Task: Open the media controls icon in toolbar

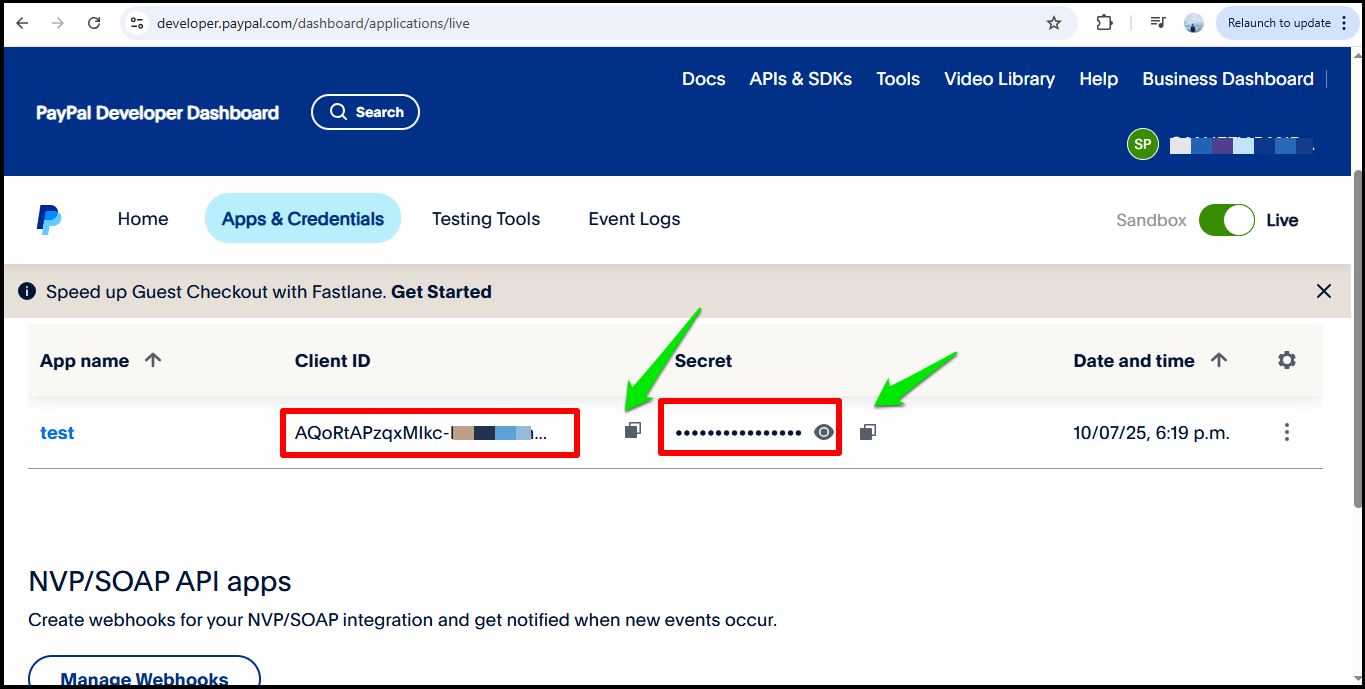Action: tap(1158, 23)
